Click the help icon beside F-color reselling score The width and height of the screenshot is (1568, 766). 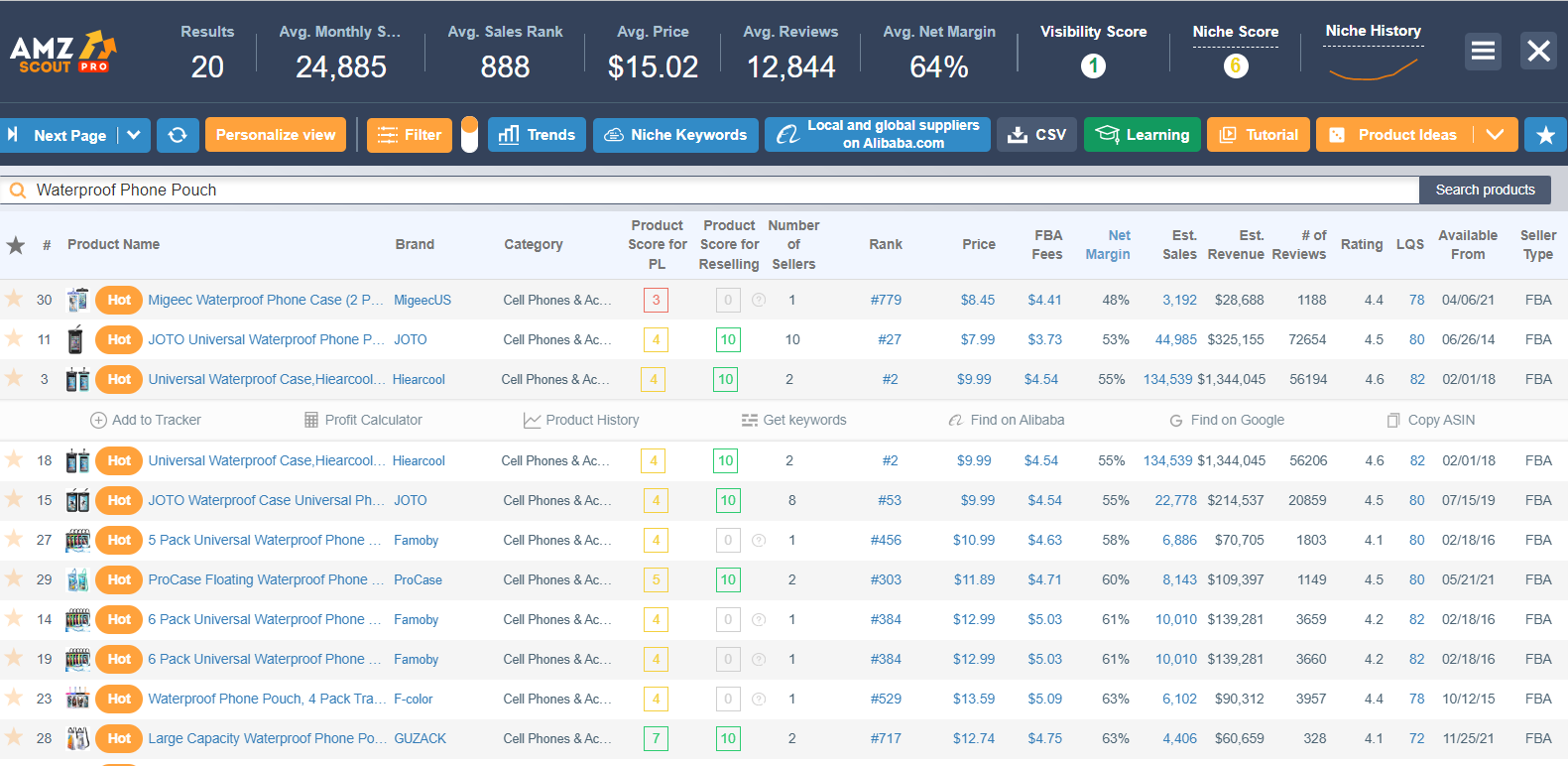point(759,699)
